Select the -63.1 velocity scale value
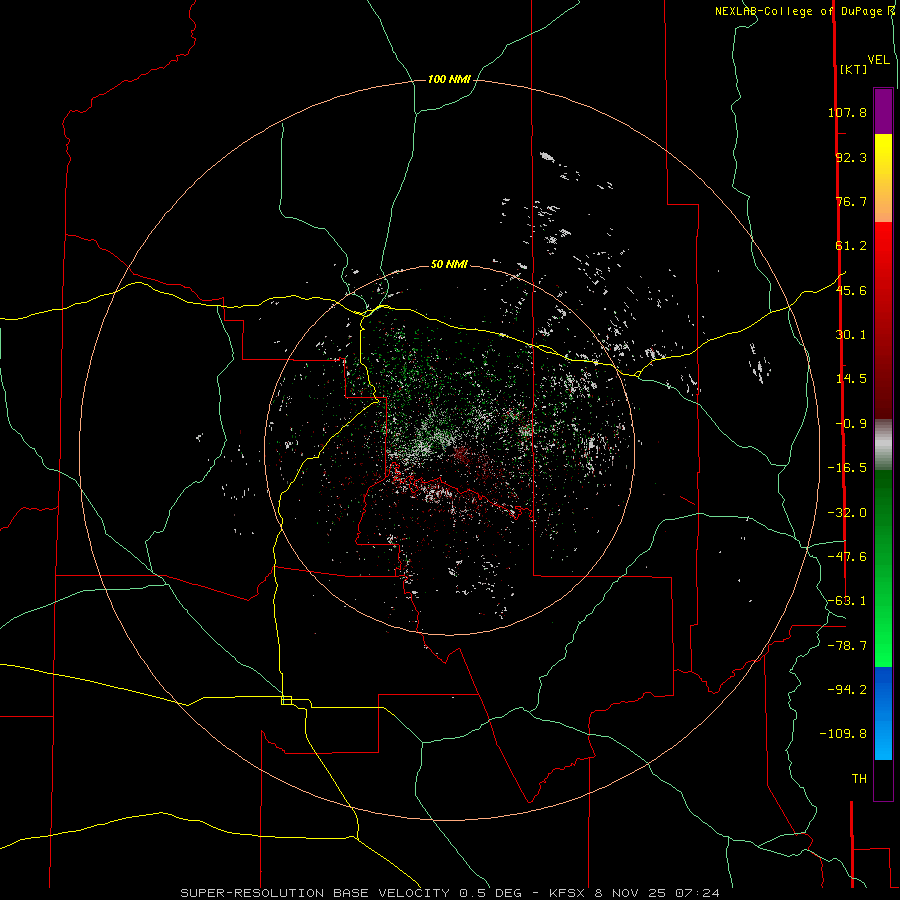The image size is (900, 900). (847, 601)
